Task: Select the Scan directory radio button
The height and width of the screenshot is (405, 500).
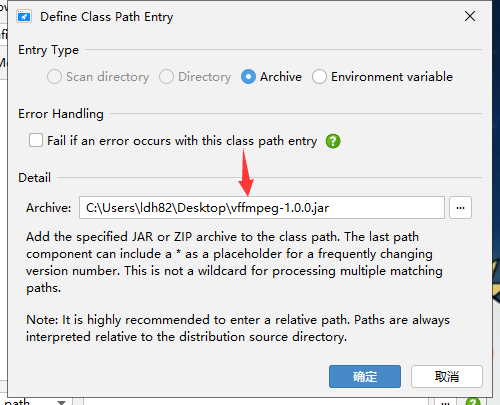Action: [54, 77]
